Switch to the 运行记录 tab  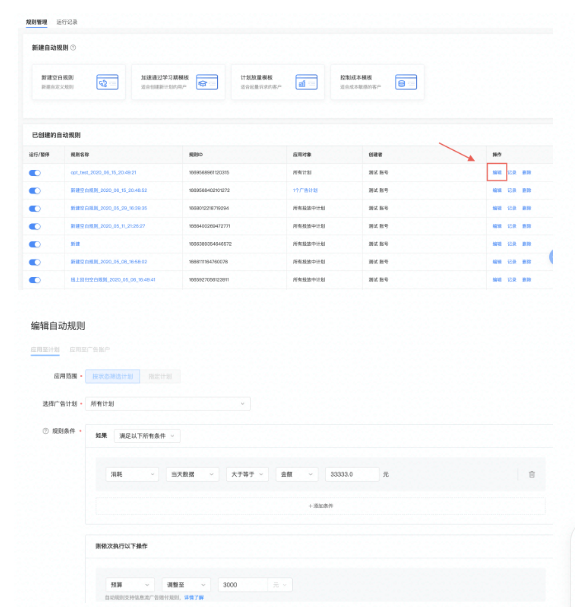tap(67, 22)
